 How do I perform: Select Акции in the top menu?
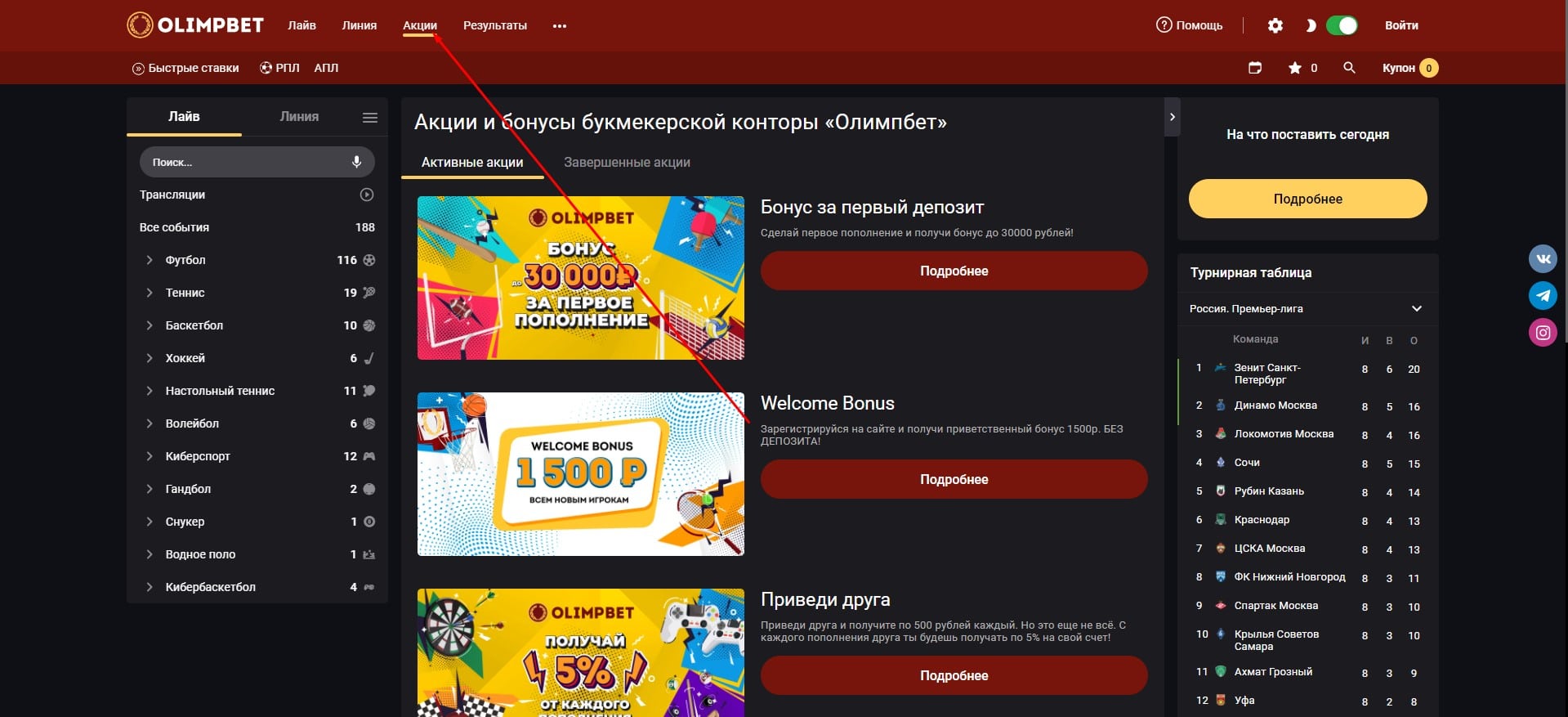tap(420, 25)
